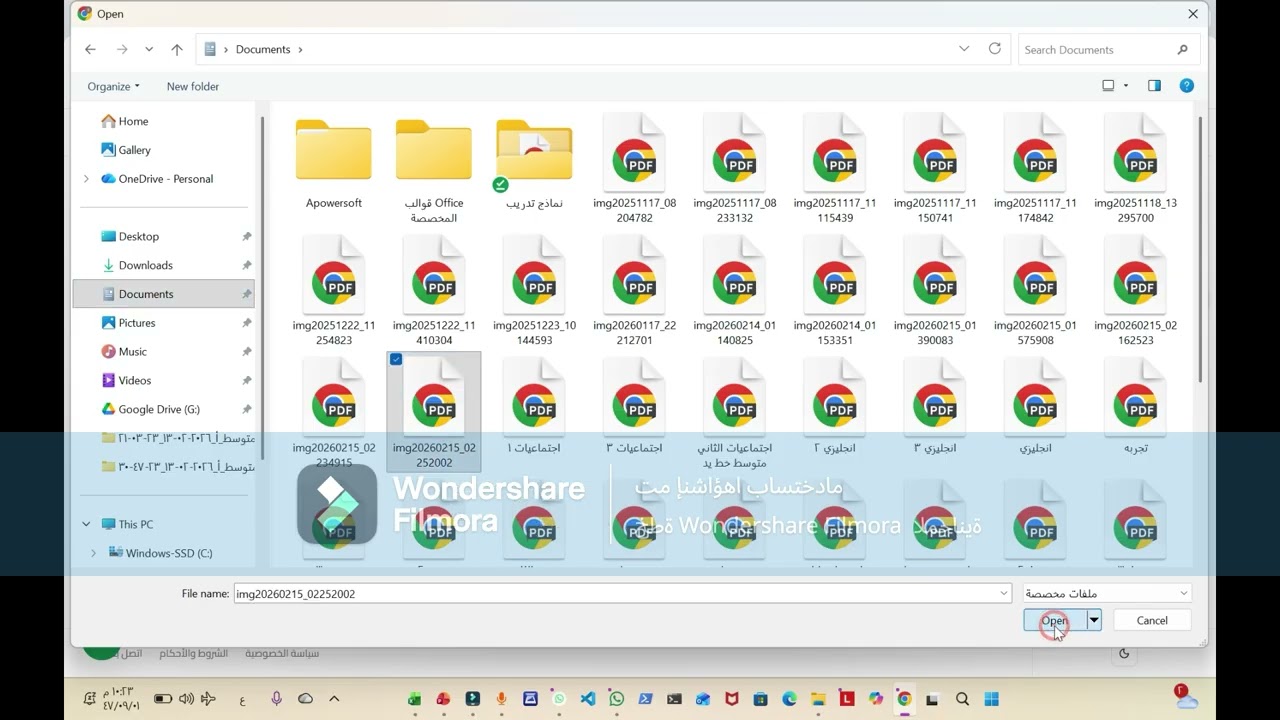Select PDF file img20251117_08204782
The height and width of the screenshot is (720, 1280).
(635, 168)
